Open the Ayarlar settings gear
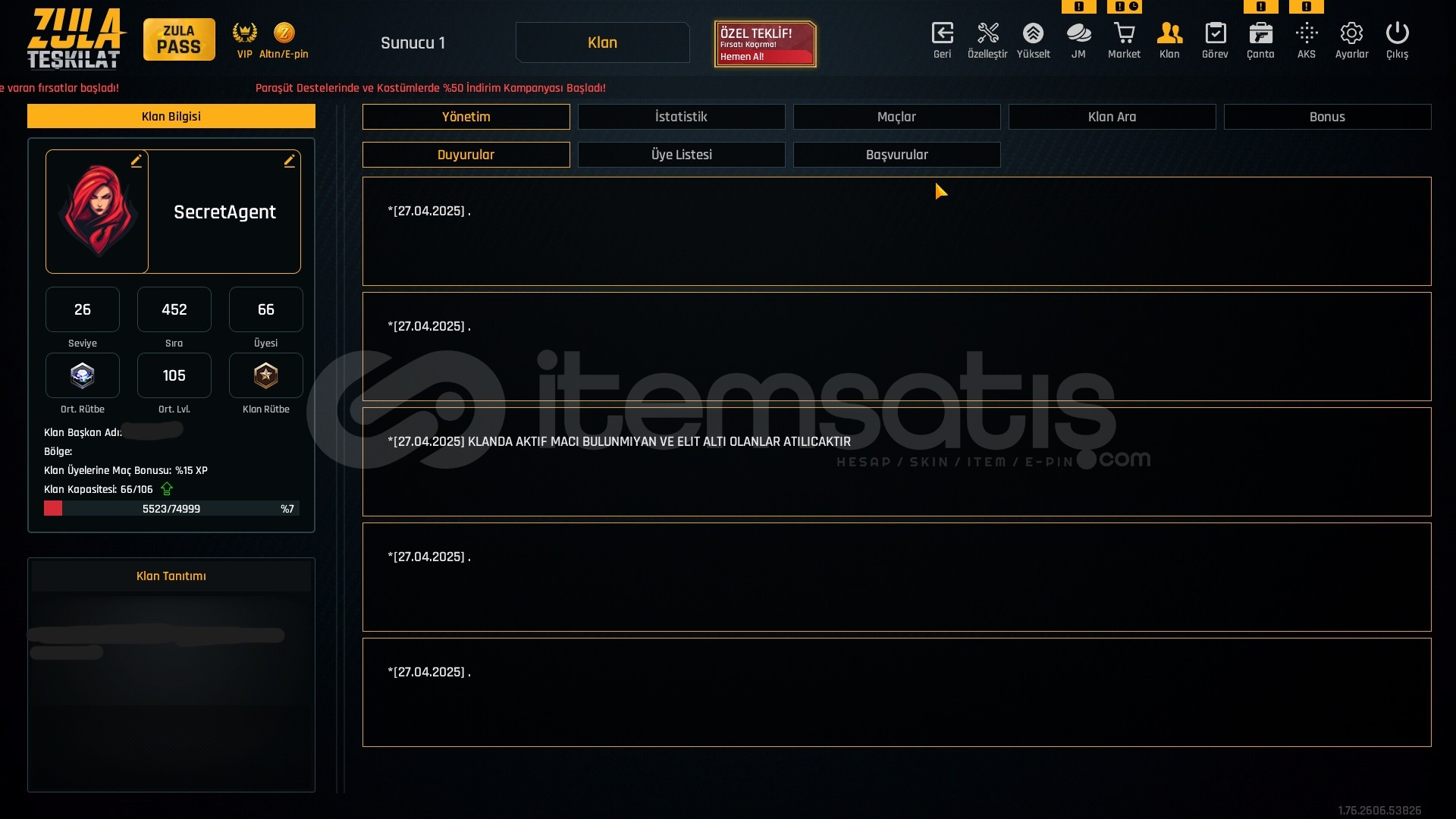This screenshot has height=819, width=1456. coord(1351,33)
